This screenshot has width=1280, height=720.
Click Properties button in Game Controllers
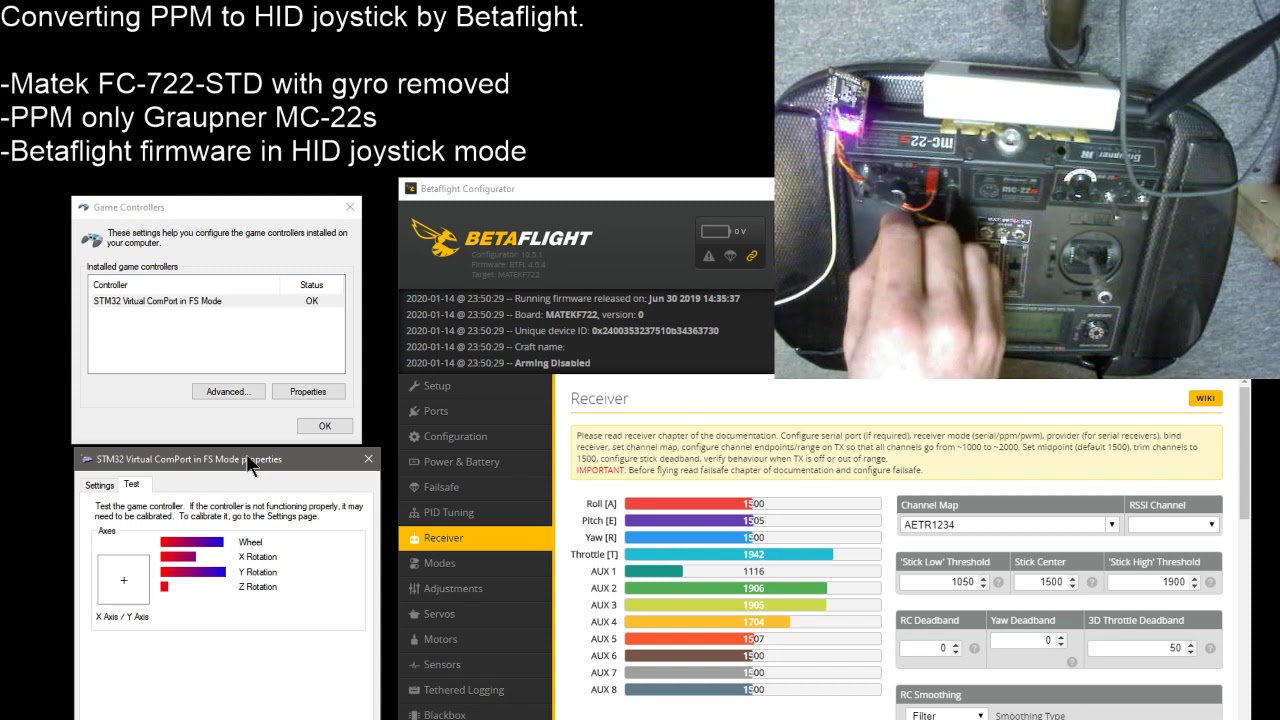(x=308, y=392)
